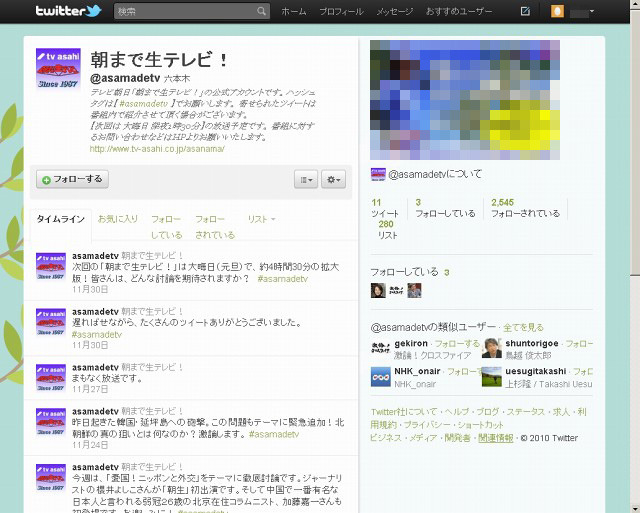640x513 pixels.
Task: Open おすすめユーザー in navigation bar
Action: 459,11
